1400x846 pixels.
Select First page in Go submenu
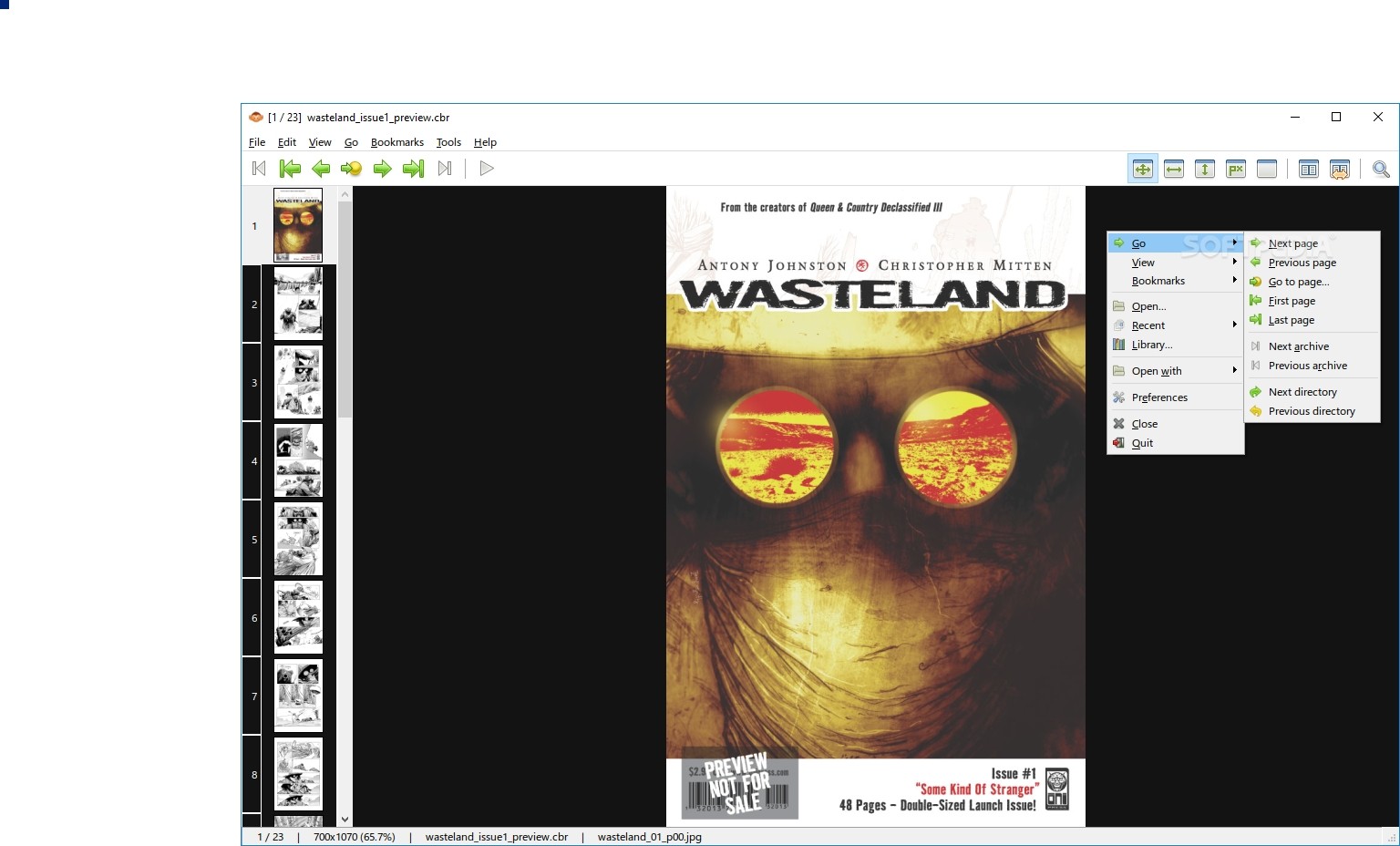[x=1312, y=301]
